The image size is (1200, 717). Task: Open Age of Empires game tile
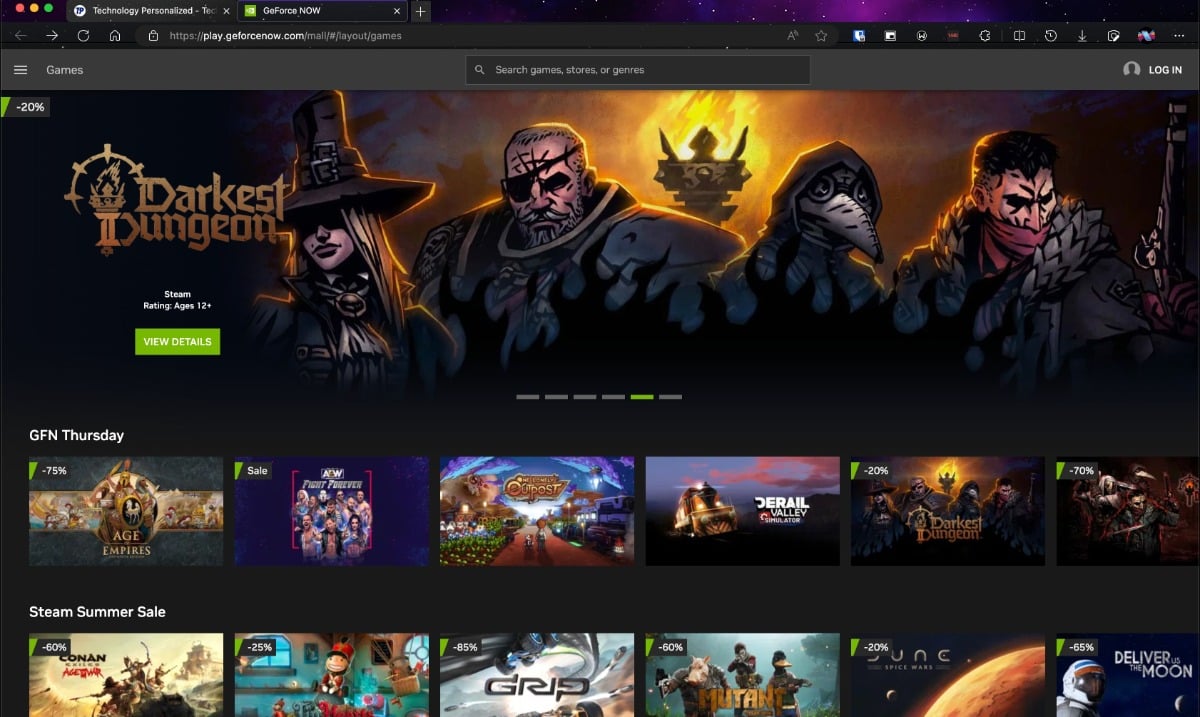click(126, 511)
